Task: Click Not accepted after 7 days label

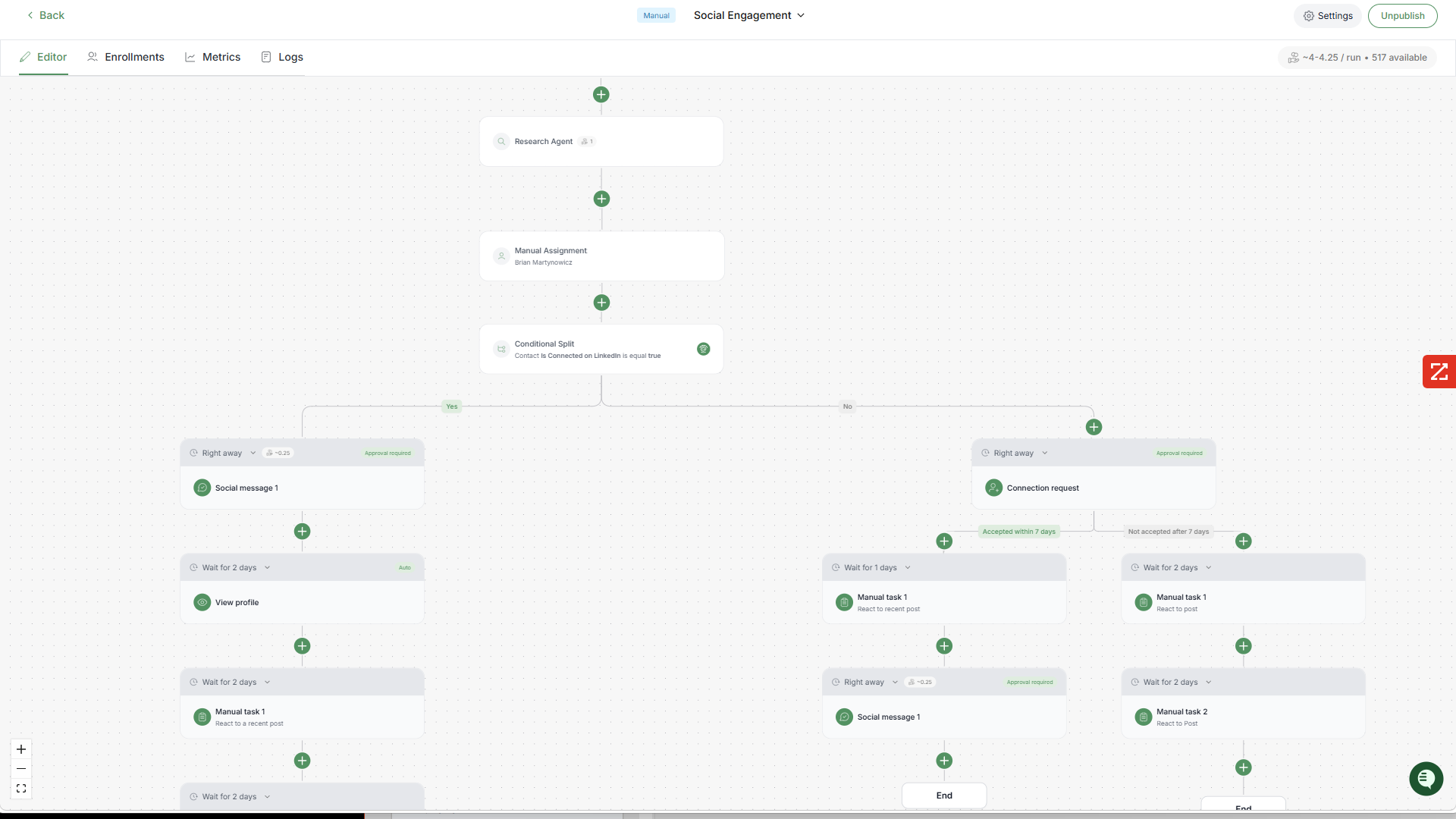Action: (1169, 532)
